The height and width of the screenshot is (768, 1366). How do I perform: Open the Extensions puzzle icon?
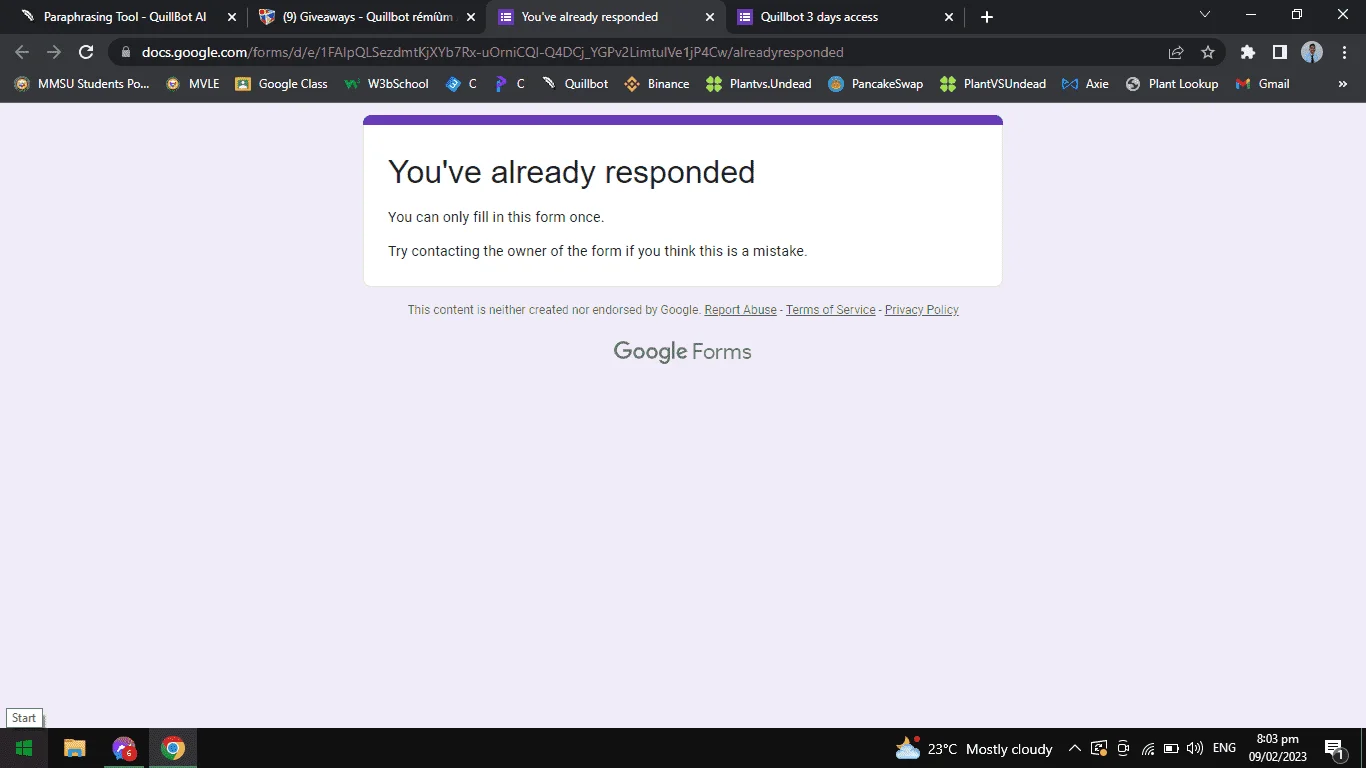(1247, 52)
